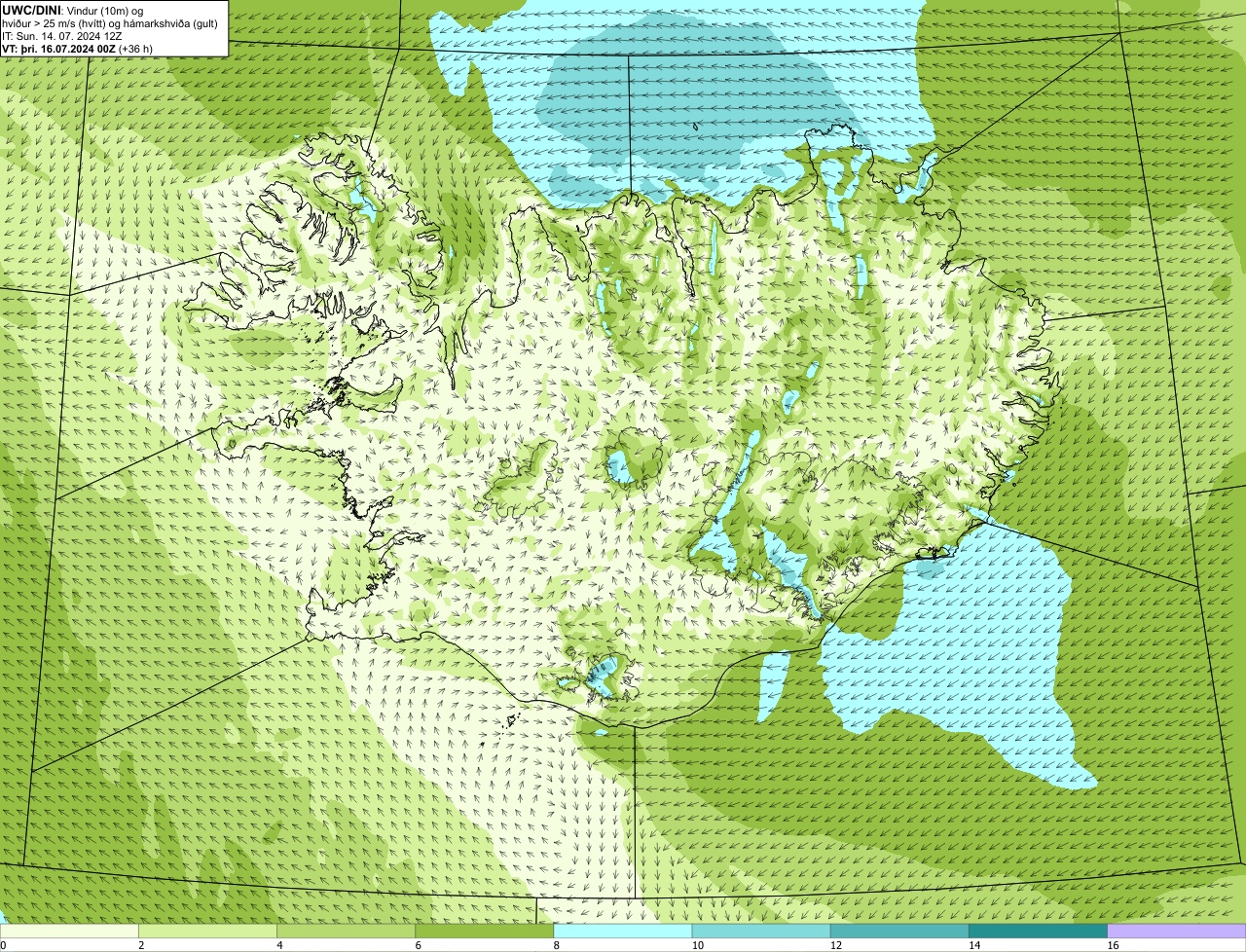This screenshot has width=1246, height=952.
Task: Click the 'hviður > 25 m/s (hvítt)' description line
Action: 110,22
